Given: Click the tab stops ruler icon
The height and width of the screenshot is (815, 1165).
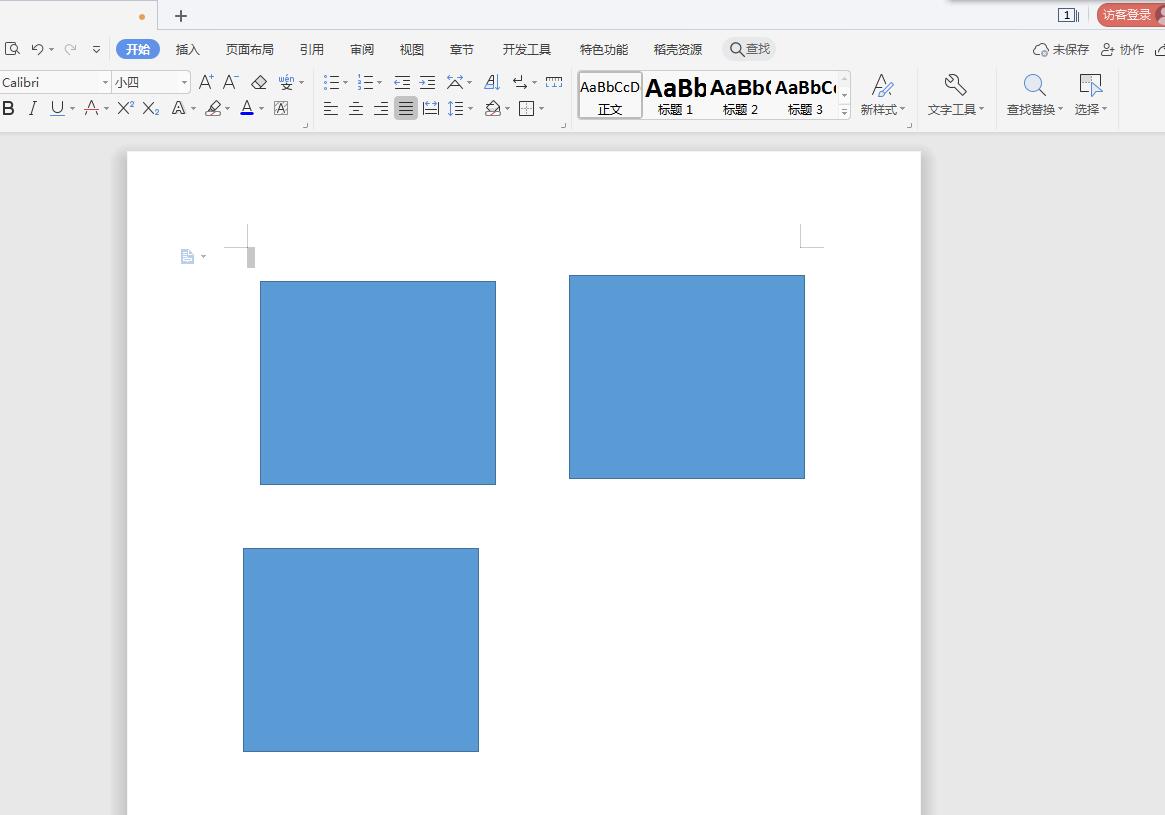Looking at the screenshot, I should pos(554,82).
